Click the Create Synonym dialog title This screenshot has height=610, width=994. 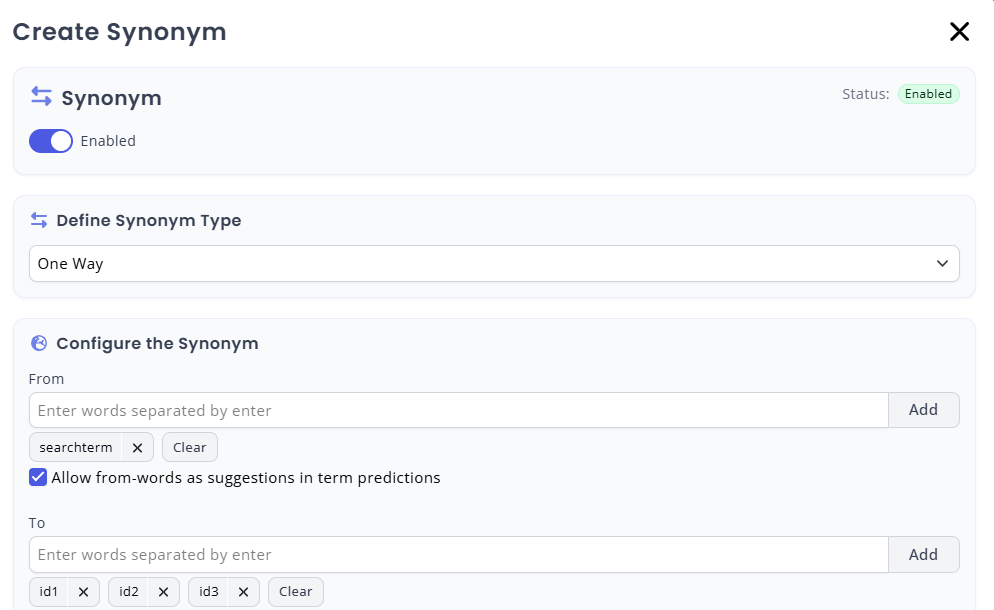tap(119, 31)
